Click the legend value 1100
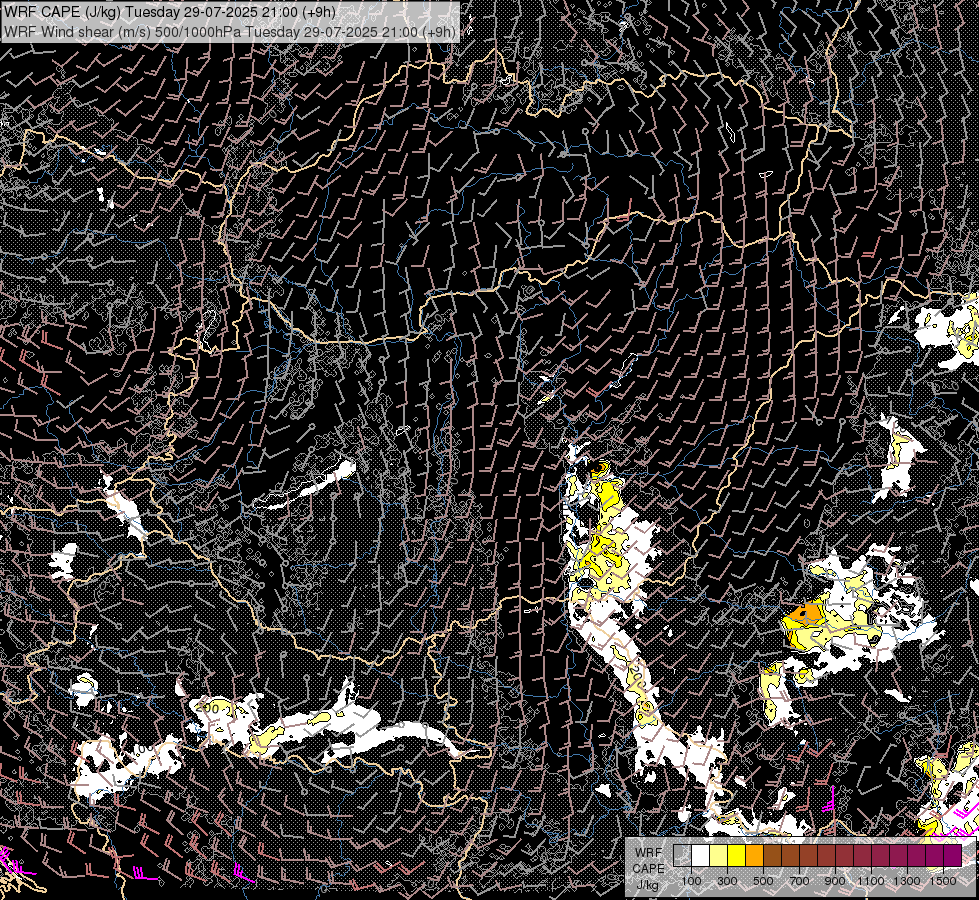The width and height of the screenshot is (979, 900). pos(871,881)
